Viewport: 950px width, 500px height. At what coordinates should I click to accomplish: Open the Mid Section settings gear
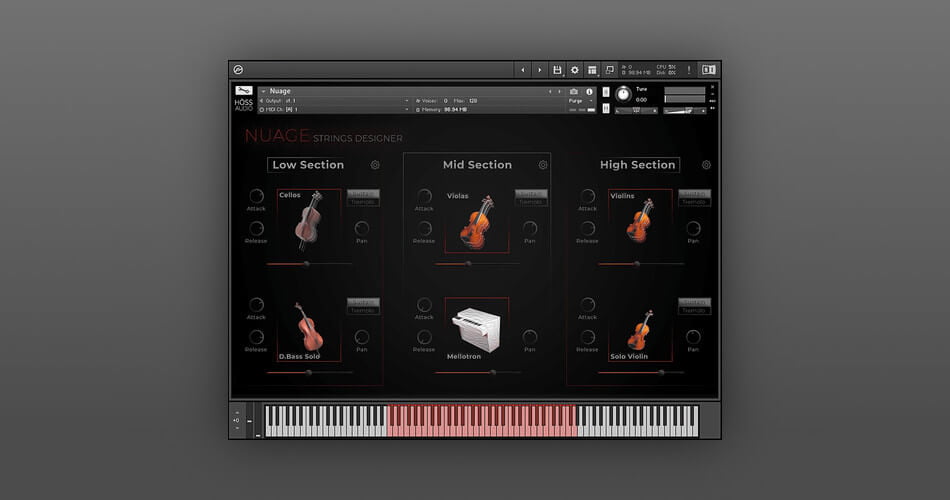(543, 165)
